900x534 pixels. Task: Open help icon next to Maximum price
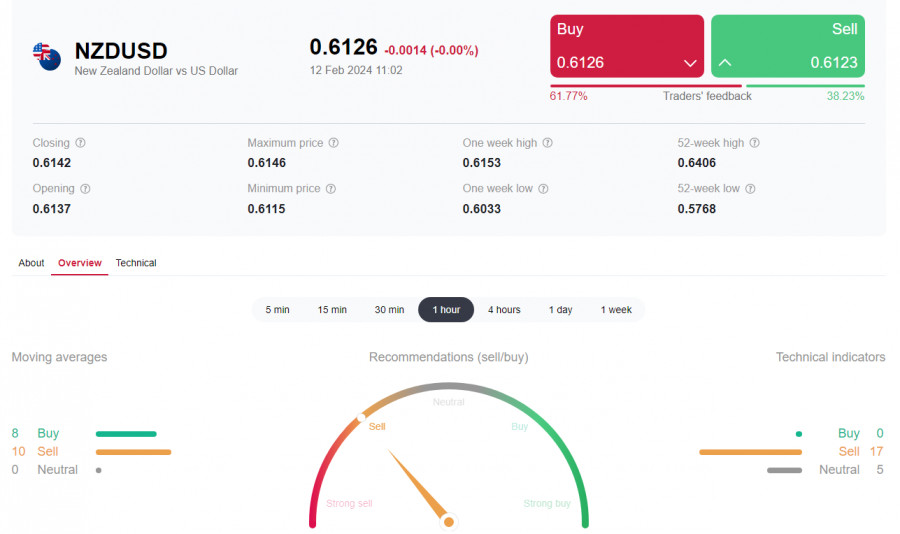pyautogui.click(x=333, y=142)
